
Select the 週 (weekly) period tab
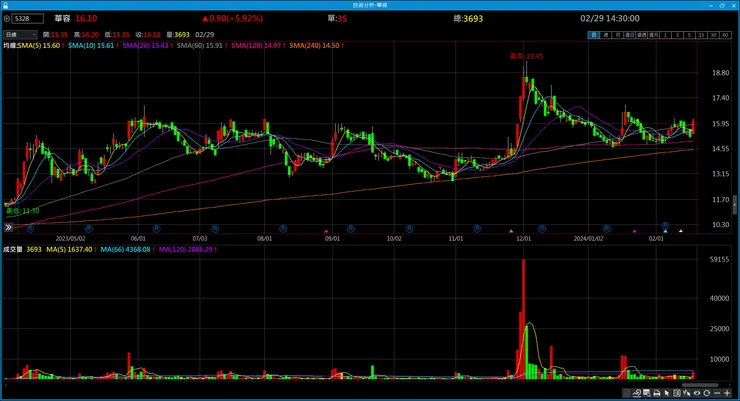tap(606, 35)
